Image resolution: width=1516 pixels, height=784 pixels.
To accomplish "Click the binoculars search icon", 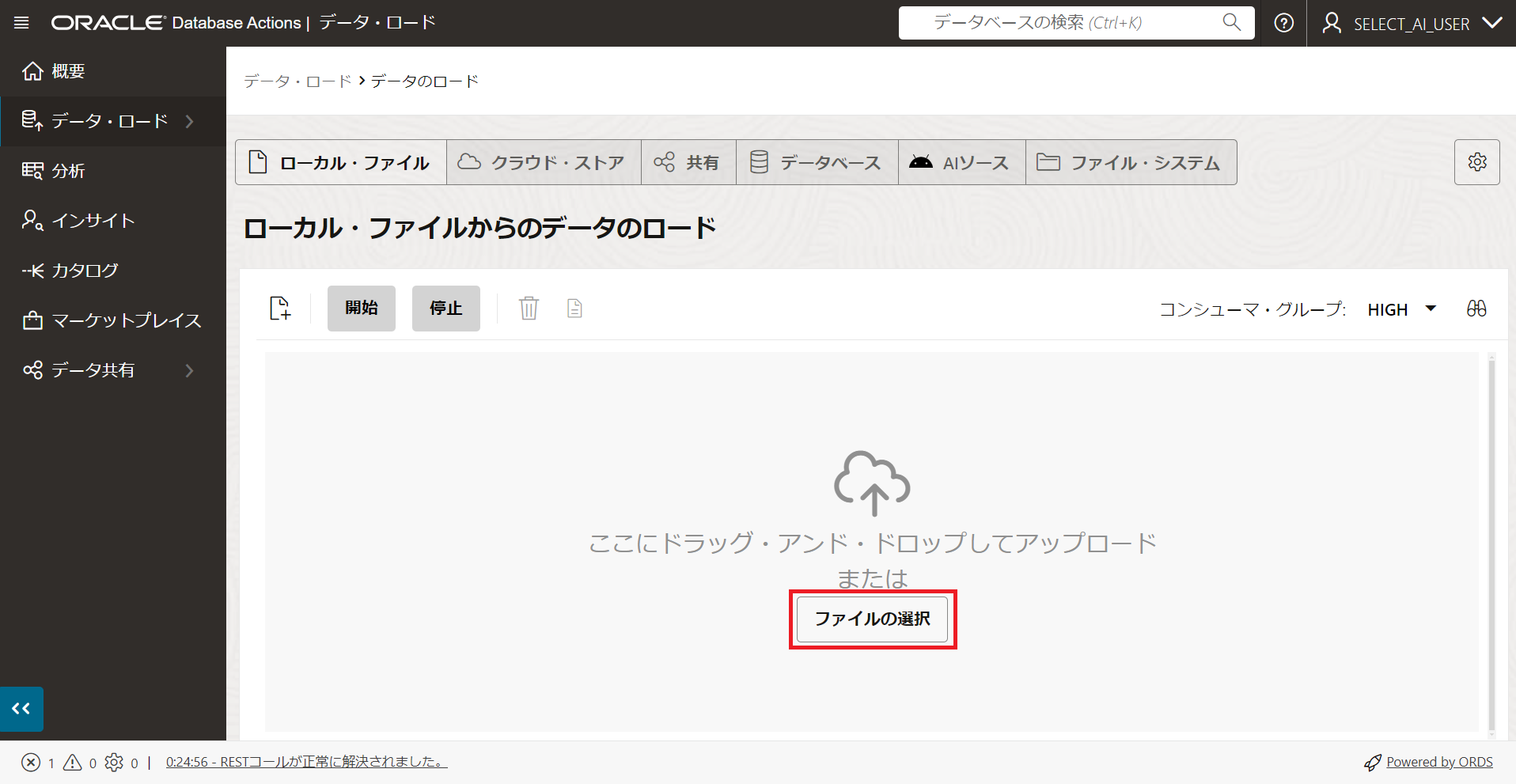I will (x=1476, y=309).
